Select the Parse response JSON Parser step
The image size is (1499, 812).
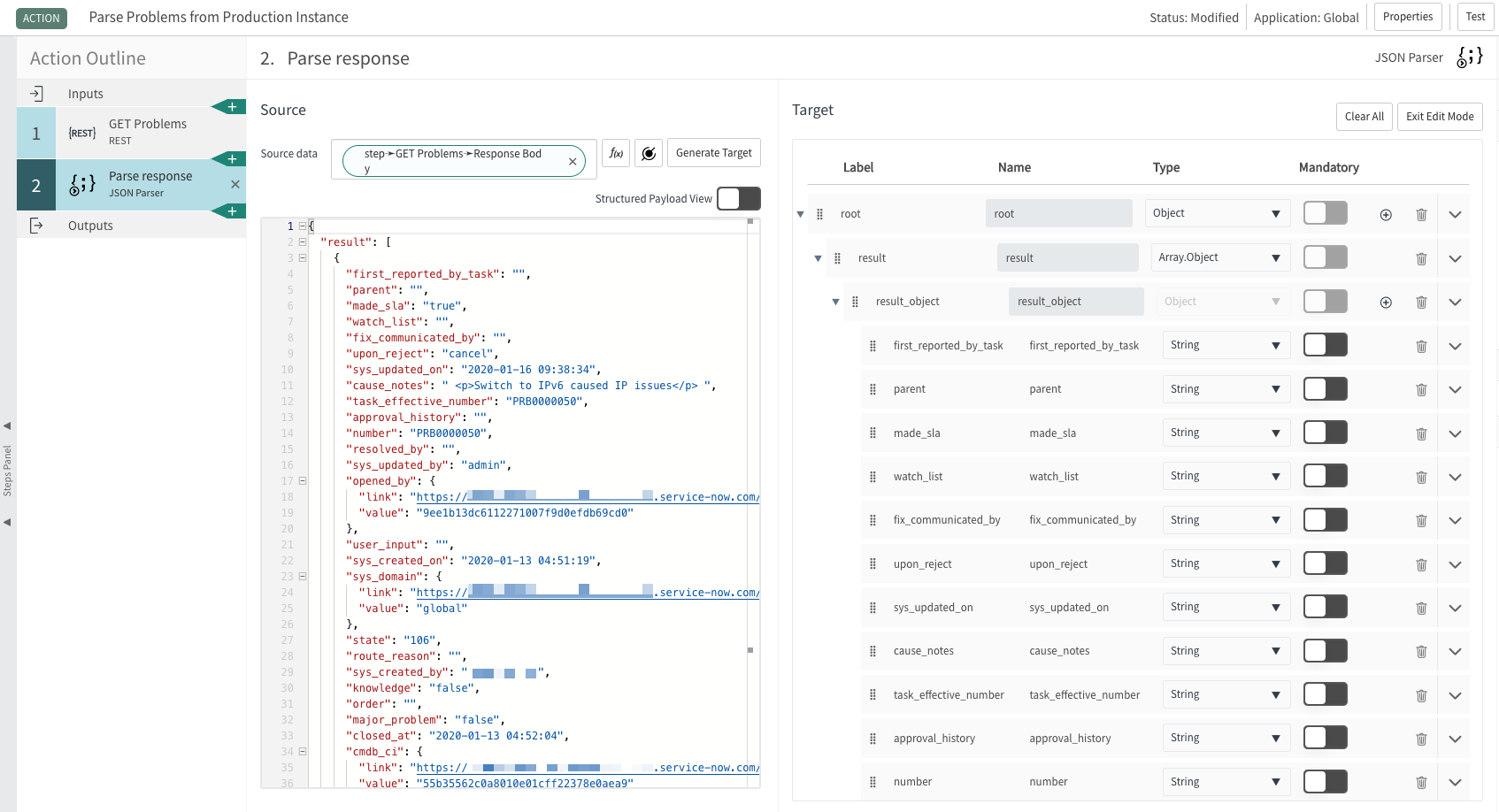[x=131, y=185]
